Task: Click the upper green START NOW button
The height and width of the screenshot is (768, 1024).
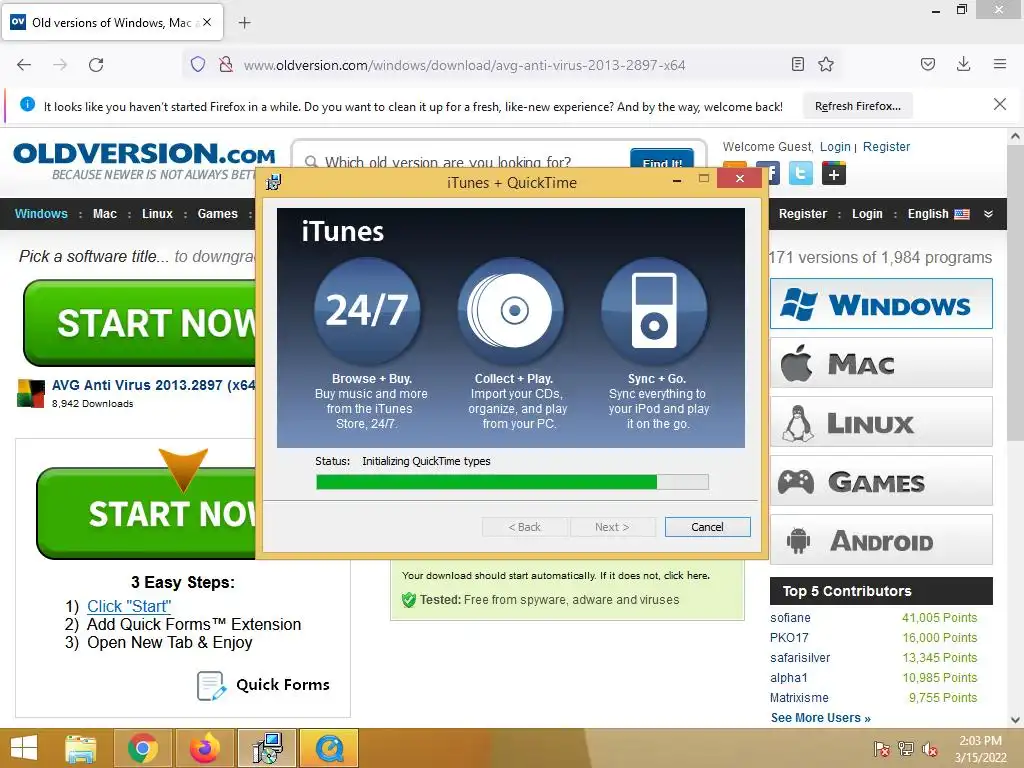Action: pos(140,323)
